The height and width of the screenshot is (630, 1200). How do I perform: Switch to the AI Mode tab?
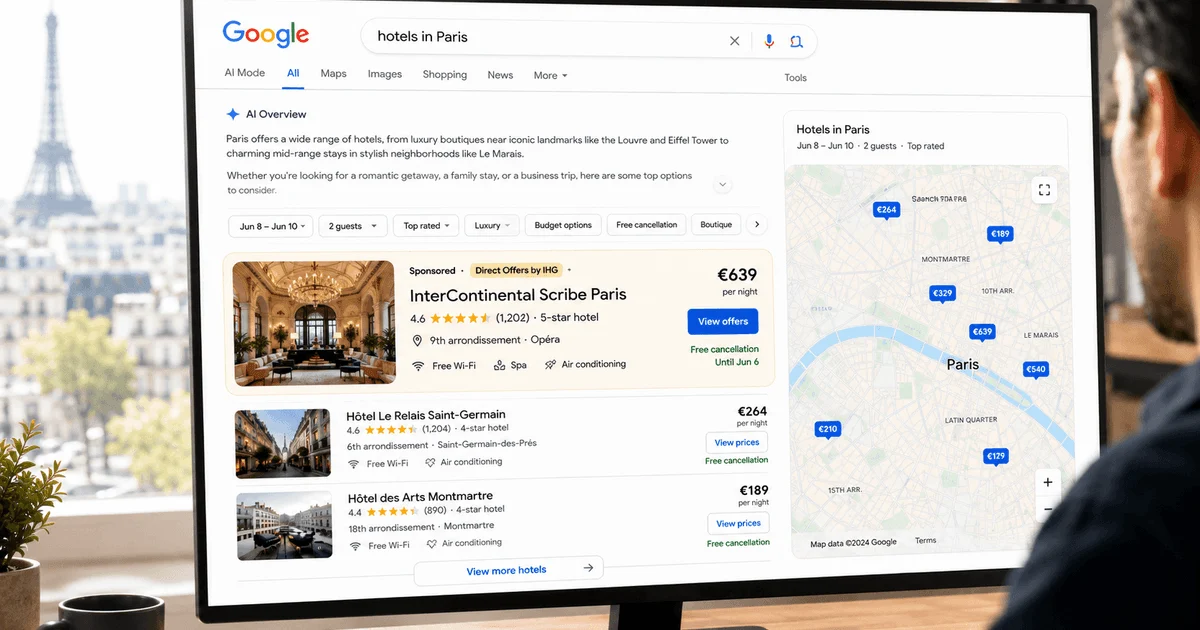point(245,73)
